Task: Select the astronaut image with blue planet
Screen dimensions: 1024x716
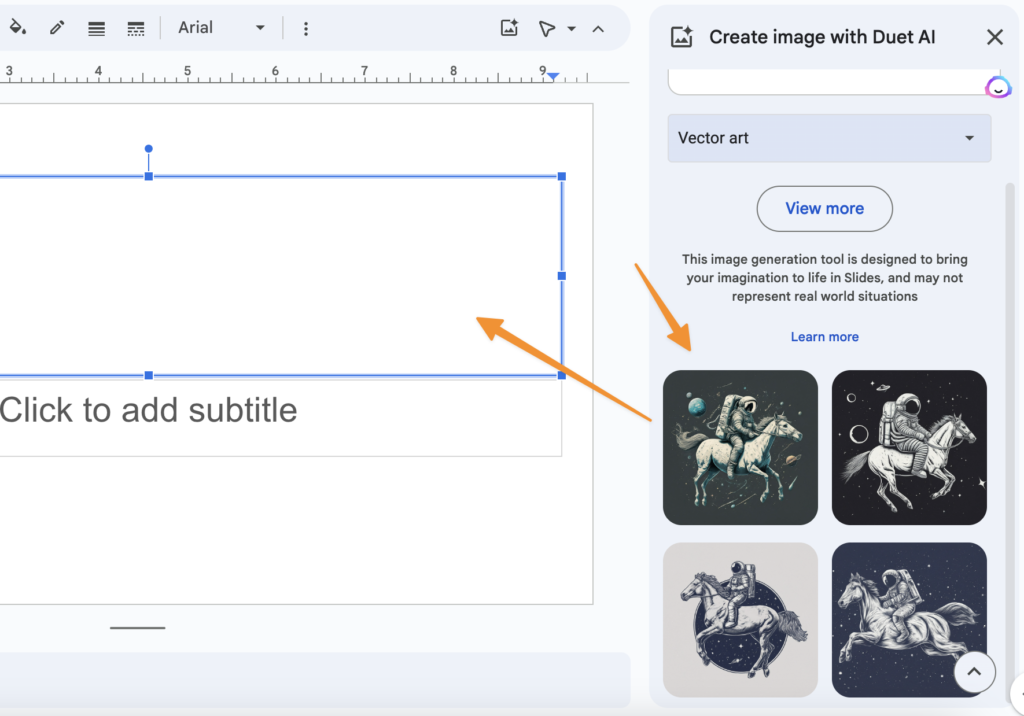Action: (x=740, y=447)
